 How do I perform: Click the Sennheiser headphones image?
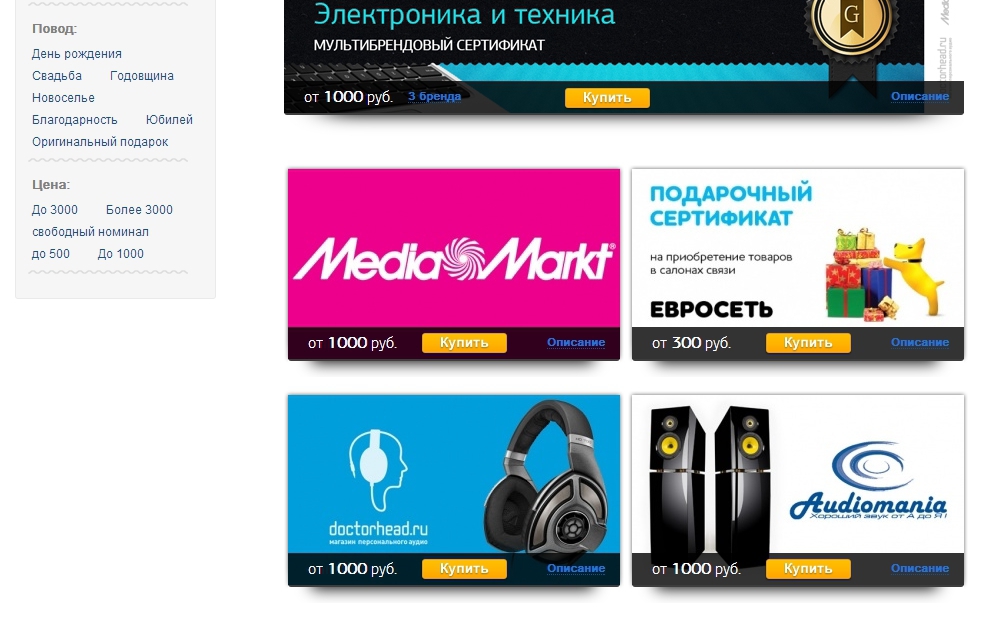(x=547, y=478)
